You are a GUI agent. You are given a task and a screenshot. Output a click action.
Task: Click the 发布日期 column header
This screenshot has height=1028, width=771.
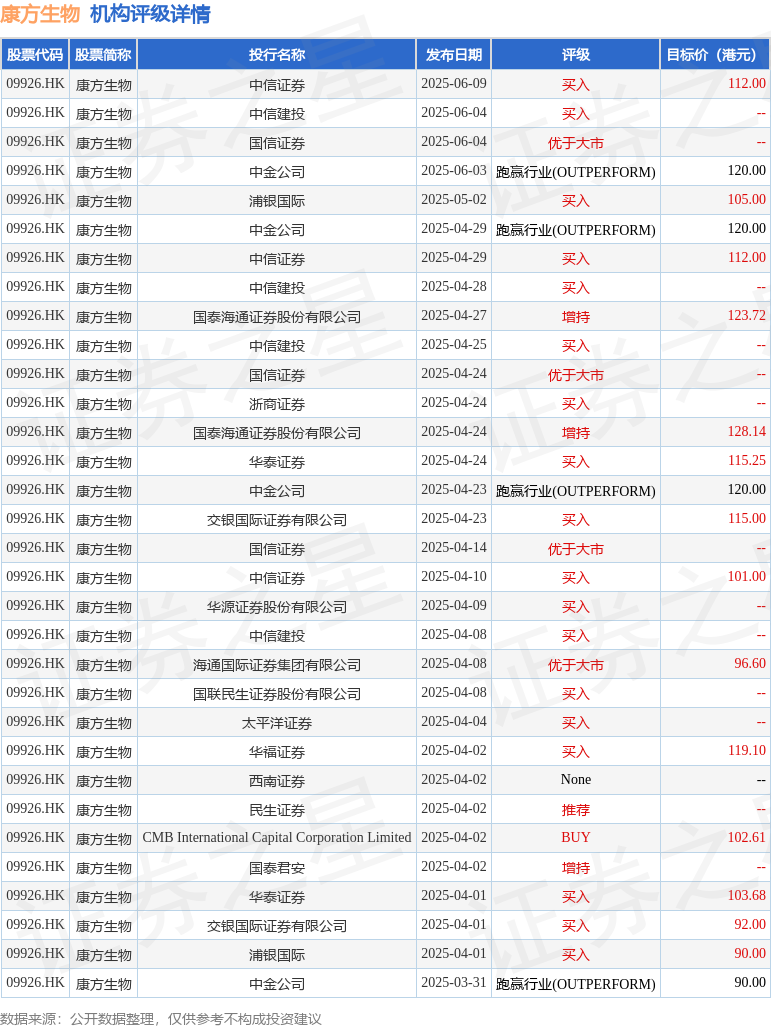(454, 54)
